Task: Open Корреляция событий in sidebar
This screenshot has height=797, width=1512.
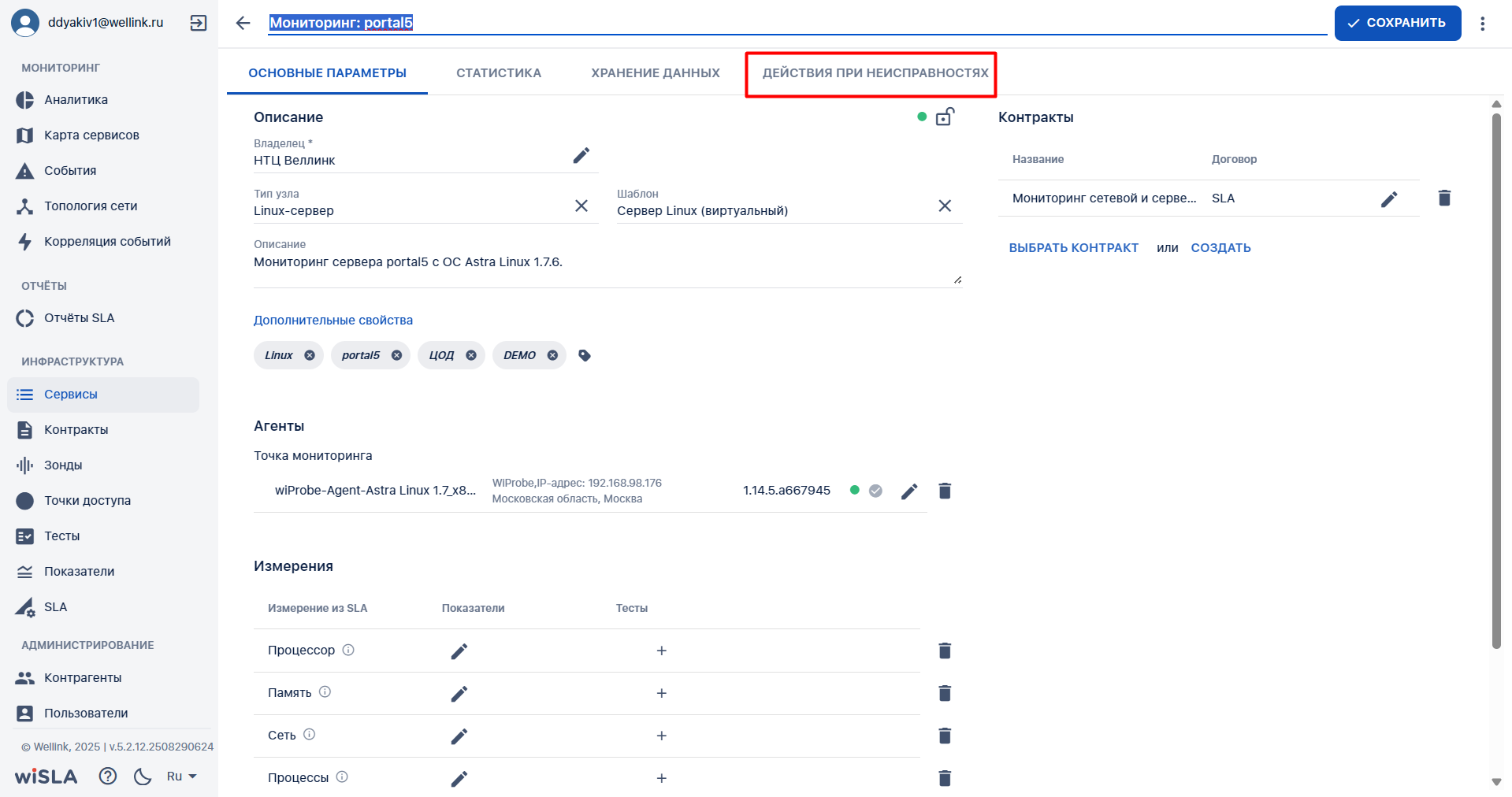Action: pyautogui.click(x=103, y=242)
